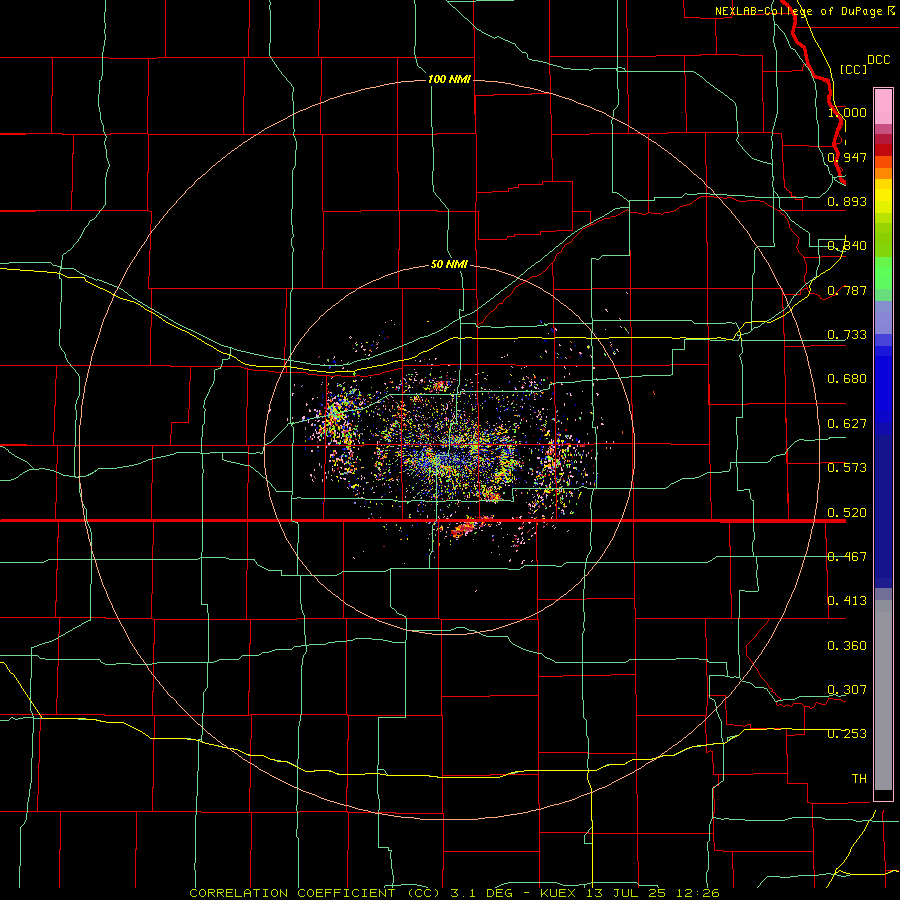This screenshot has width=900, height=900.
Task: Click the 0.307 scale value
Action: click(x=847, y=690)
